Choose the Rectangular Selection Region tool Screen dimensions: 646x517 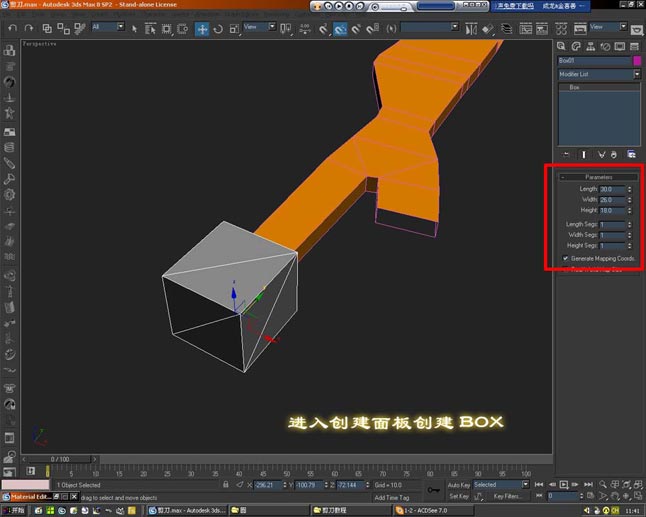click(x=166, y=29)
